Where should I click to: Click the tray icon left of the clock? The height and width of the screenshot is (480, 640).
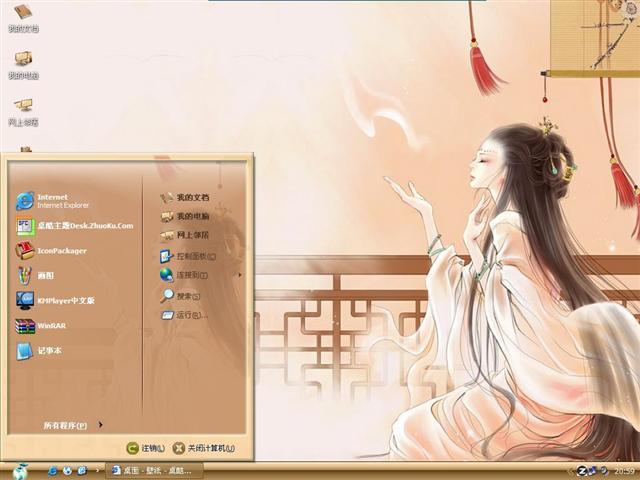pos(604,471)
